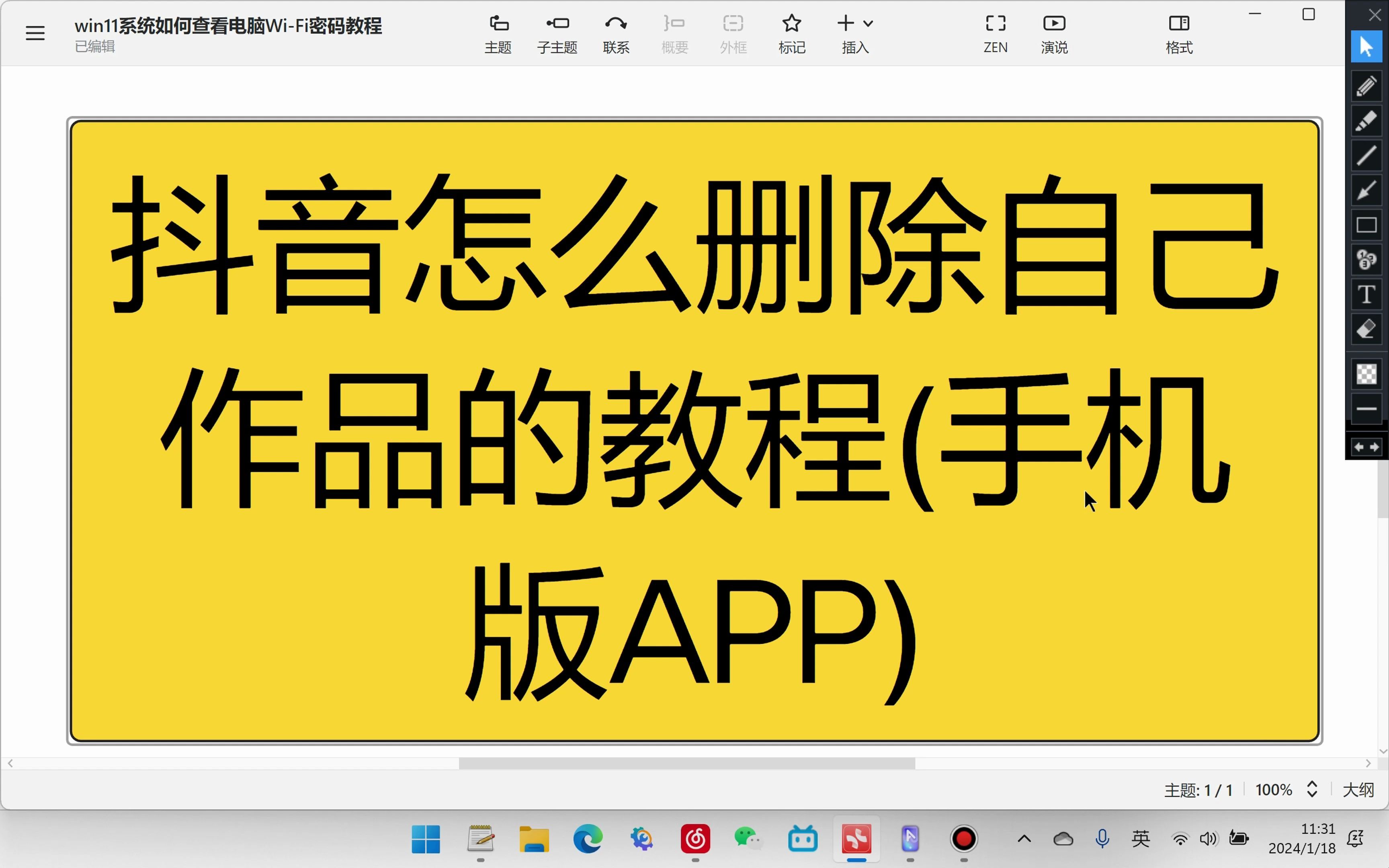Click the XMind taskbar icon
This screenshot has width=1389, height=868.
click(856, 839)
